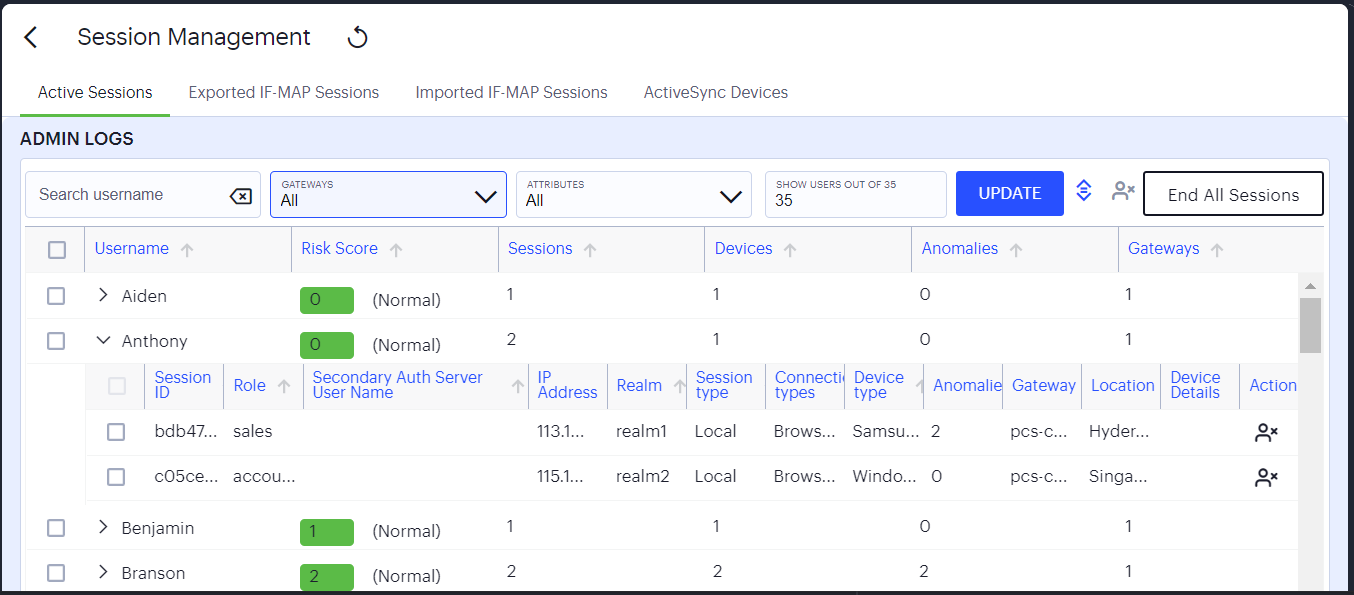End session bdb47 with the user-remove icon
Screen dimensions: 1354x595
[x=1266, y=433]
